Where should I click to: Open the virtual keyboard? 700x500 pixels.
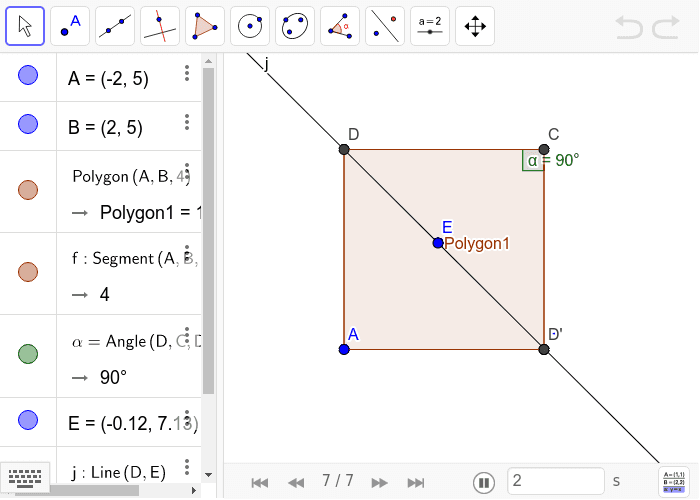coord(25,478)
